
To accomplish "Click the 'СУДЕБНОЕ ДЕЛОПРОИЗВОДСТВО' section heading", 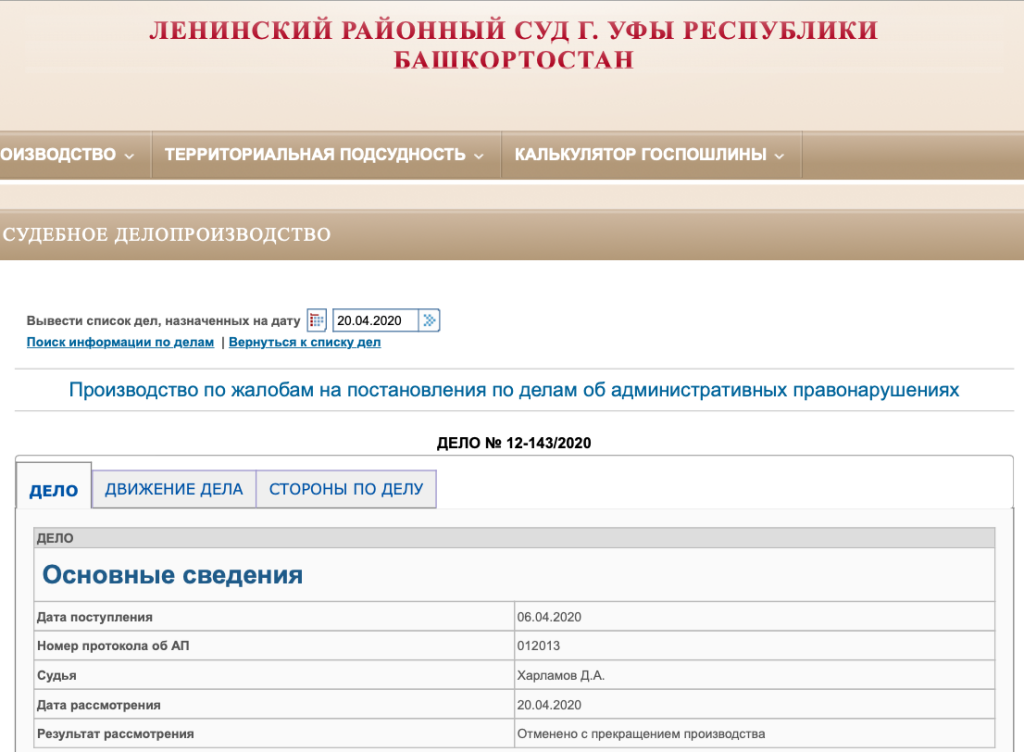I will pos(167,235).
